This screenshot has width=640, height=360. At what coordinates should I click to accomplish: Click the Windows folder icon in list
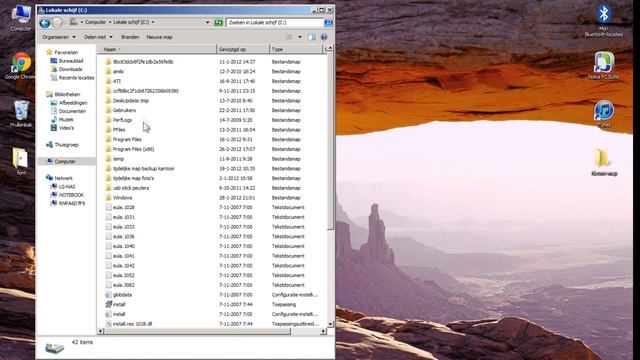tap(108, 198)
